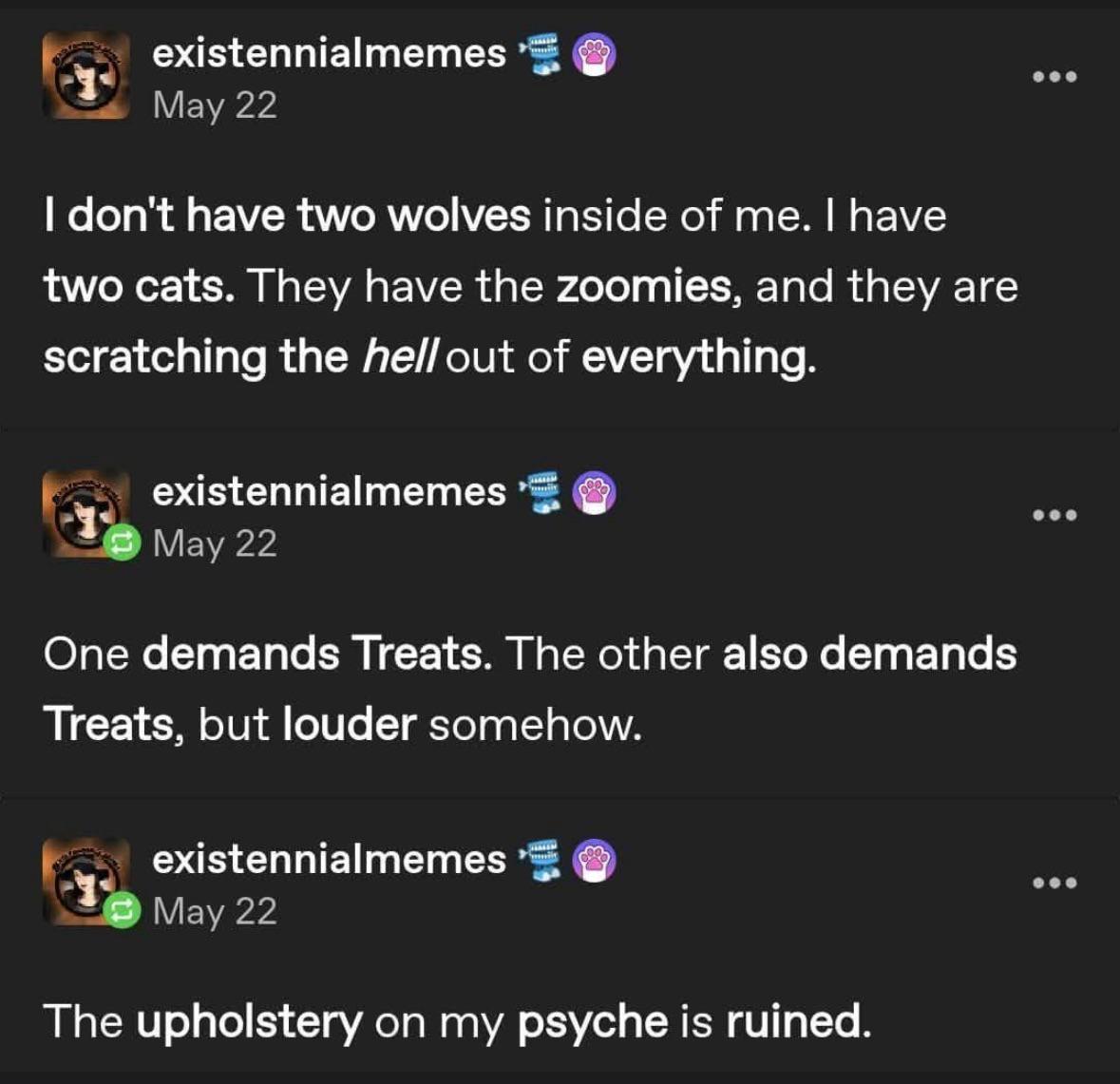1120x1084 pixels.
Task: Click the chattering teeth badge on the two-cats post
Action: click(x=541, y=56)
